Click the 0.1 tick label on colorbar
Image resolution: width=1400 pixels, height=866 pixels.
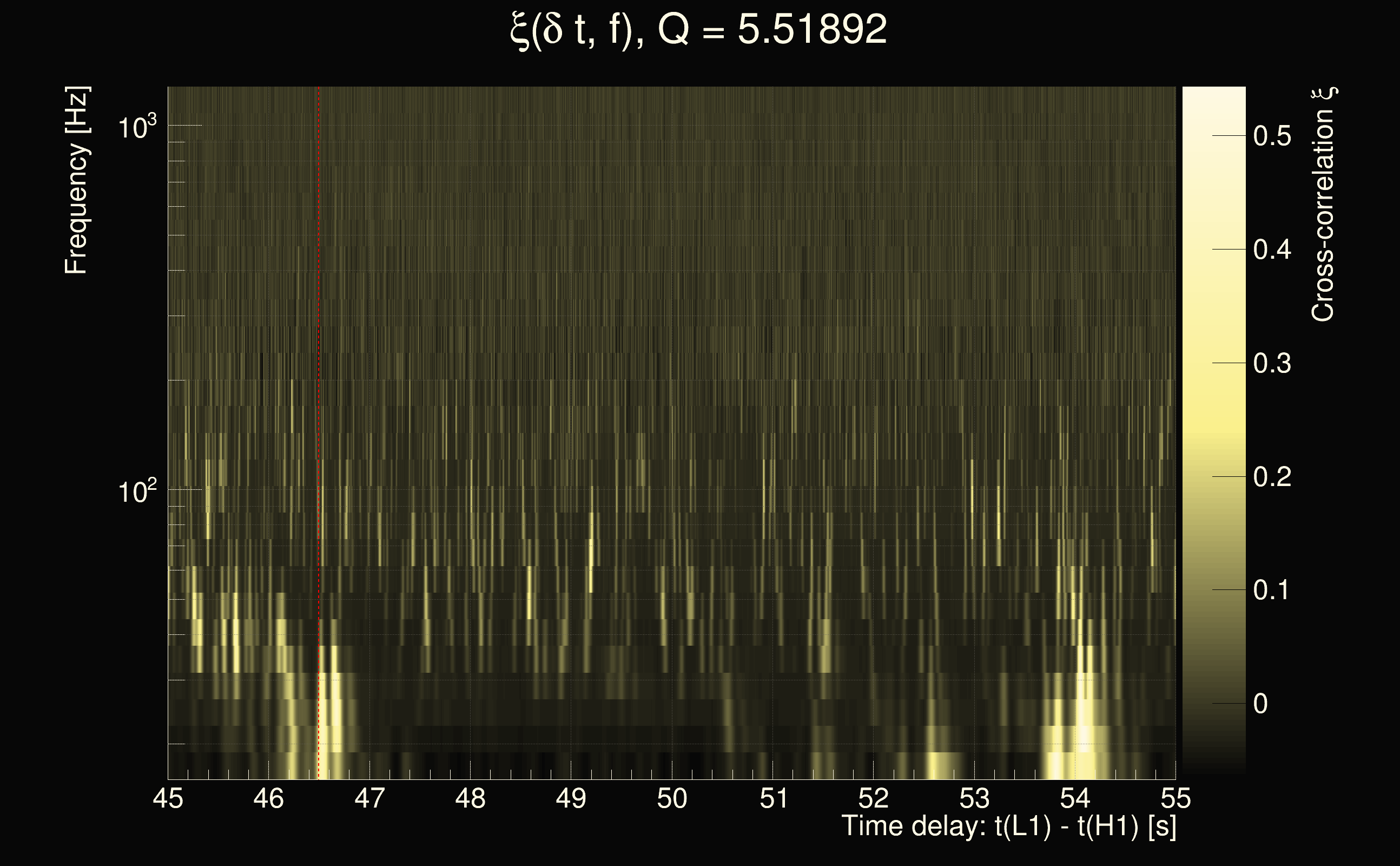pyautogui.click(x=1272, y=591)
